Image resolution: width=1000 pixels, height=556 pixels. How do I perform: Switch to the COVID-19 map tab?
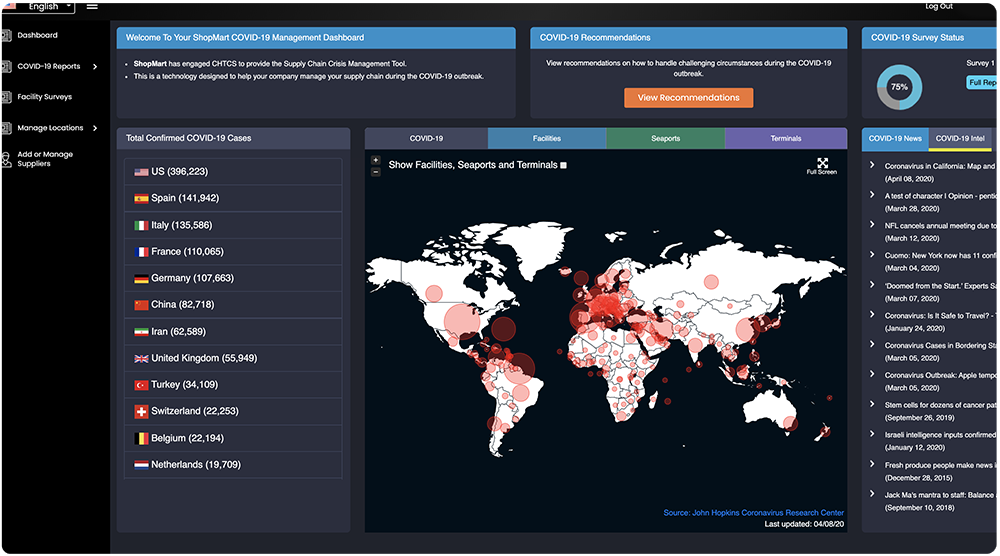tap(426, 138)
